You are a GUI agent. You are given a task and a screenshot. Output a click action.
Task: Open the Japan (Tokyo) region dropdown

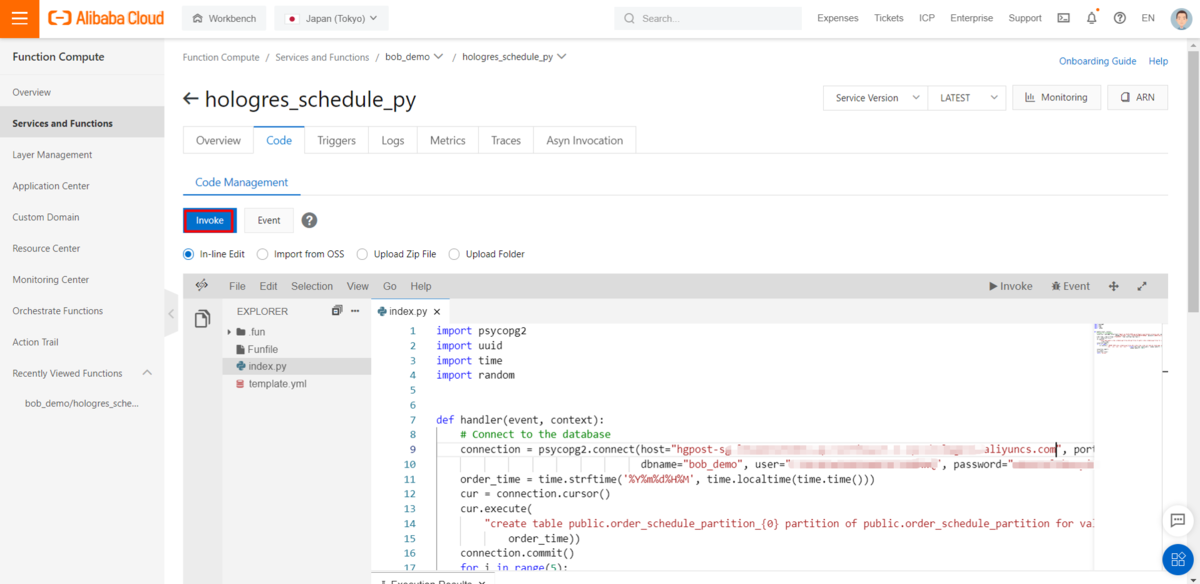coord(333,18)
